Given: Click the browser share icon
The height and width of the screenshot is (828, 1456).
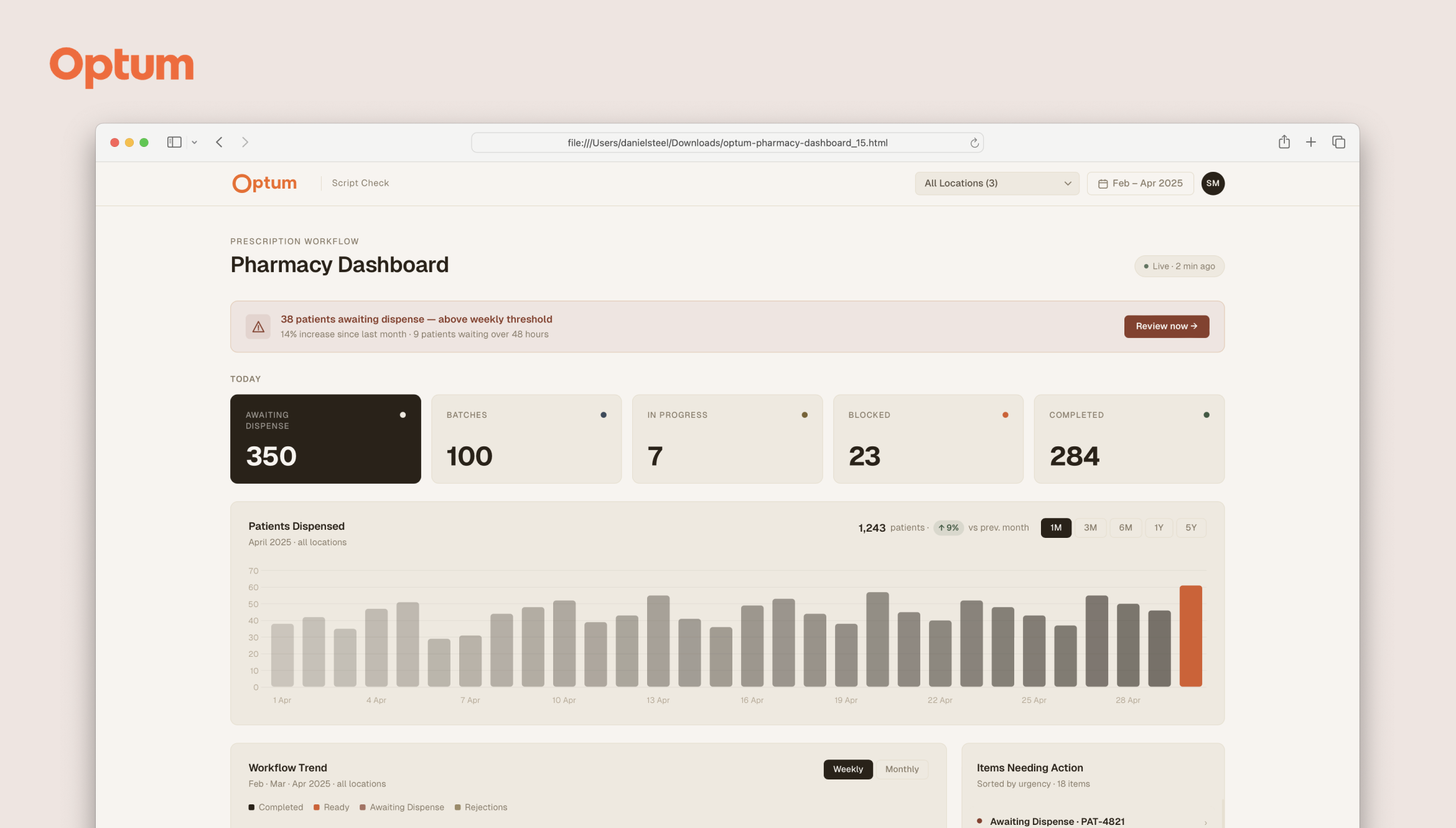Looking at the screenshot, I should tap(1284, 142).
